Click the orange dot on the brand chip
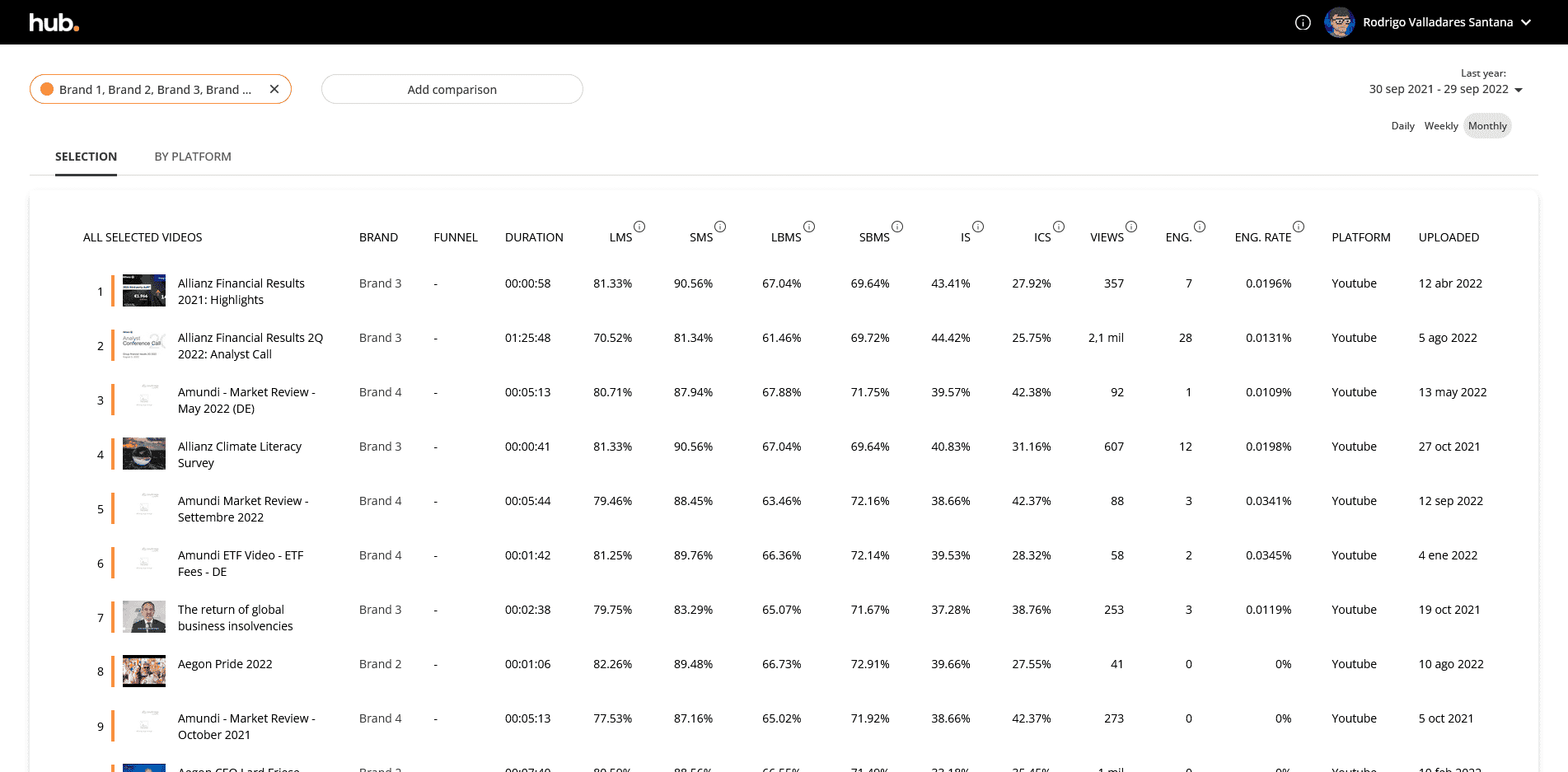 (47, 89)
